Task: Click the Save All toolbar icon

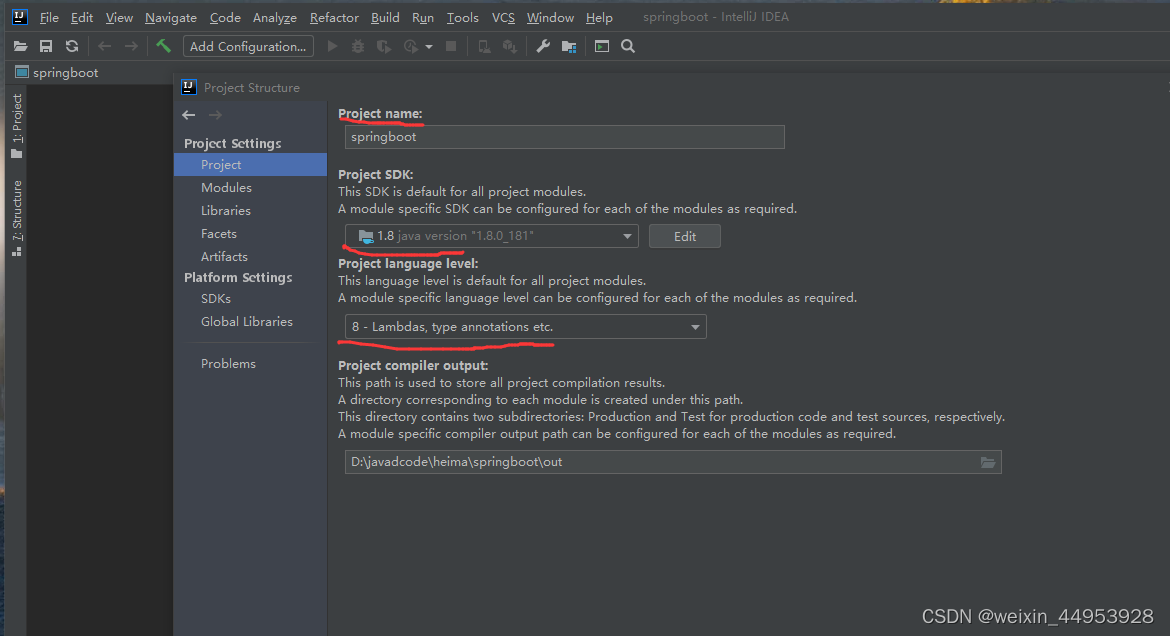Action: coord(46,46)
